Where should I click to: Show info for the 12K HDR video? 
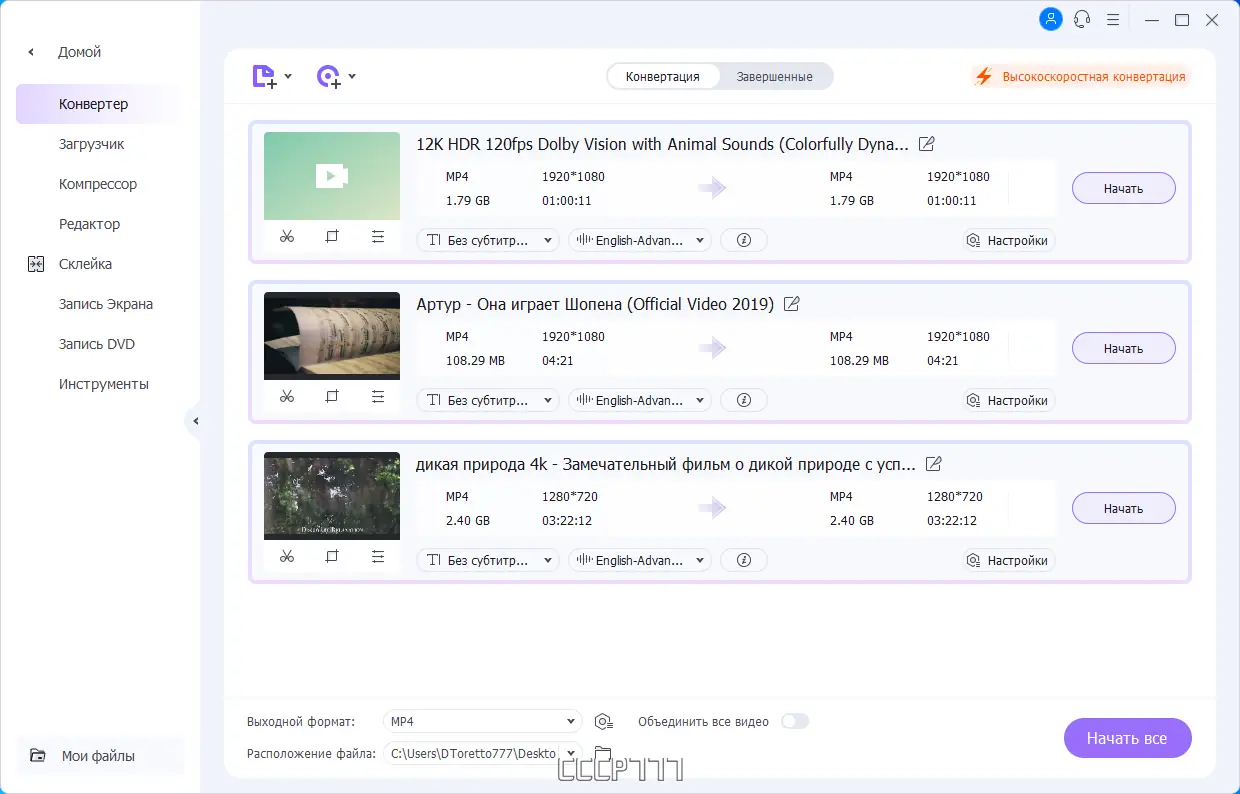coord(743,240)
